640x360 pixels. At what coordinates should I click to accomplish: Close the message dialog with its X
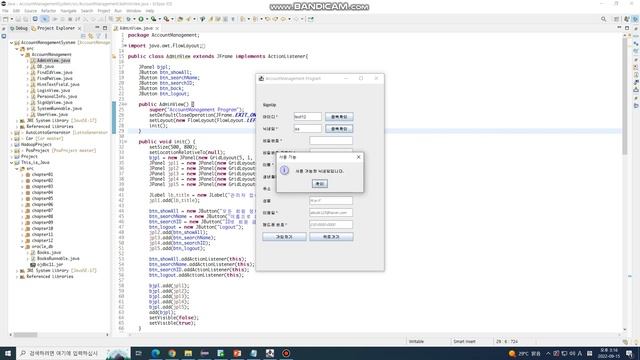[358, 157]
